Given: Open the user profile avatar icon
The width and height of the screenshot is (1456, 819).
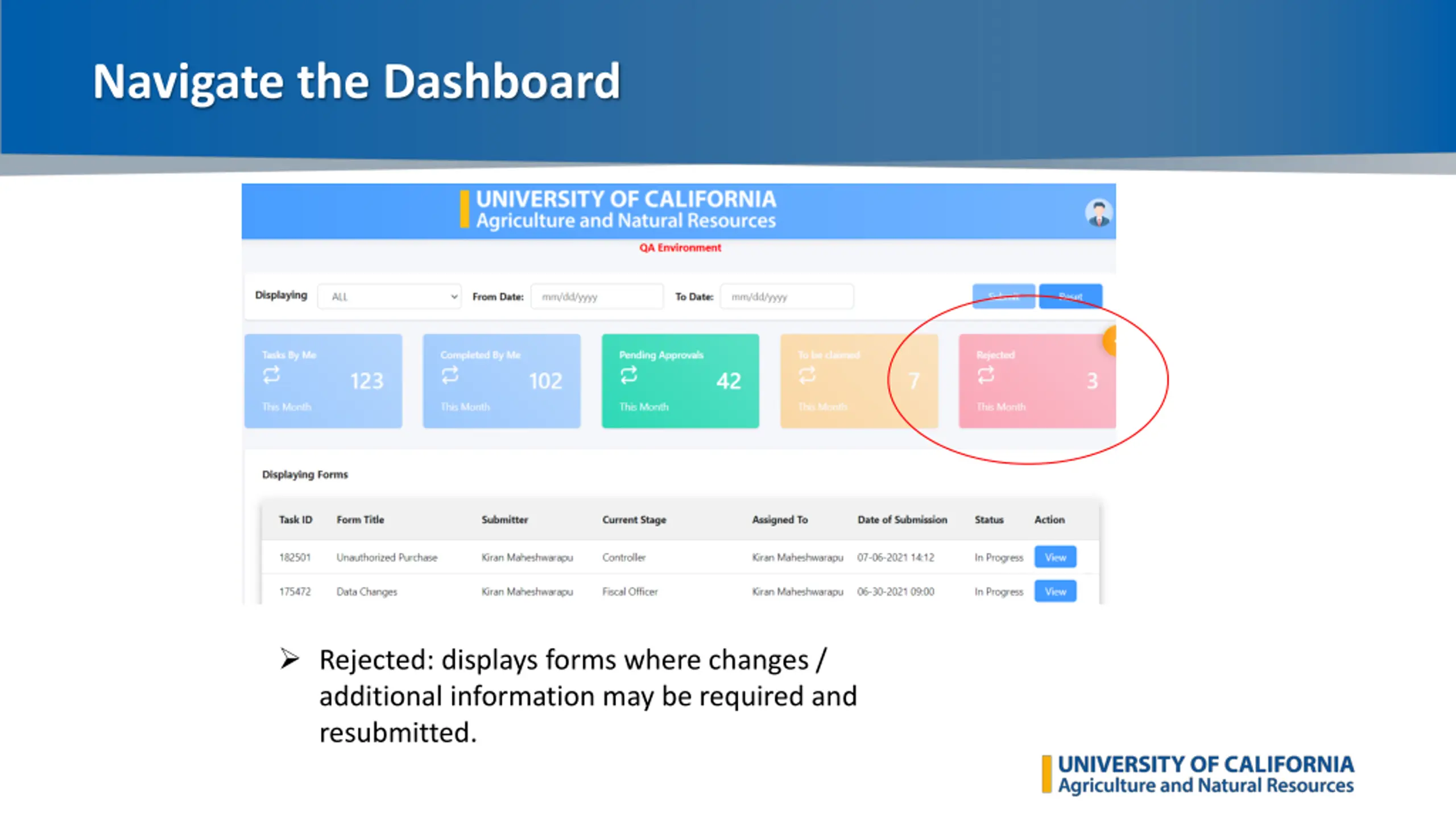Looking at the screenshot, I should pyautogui.click(x=1098, y=213).
